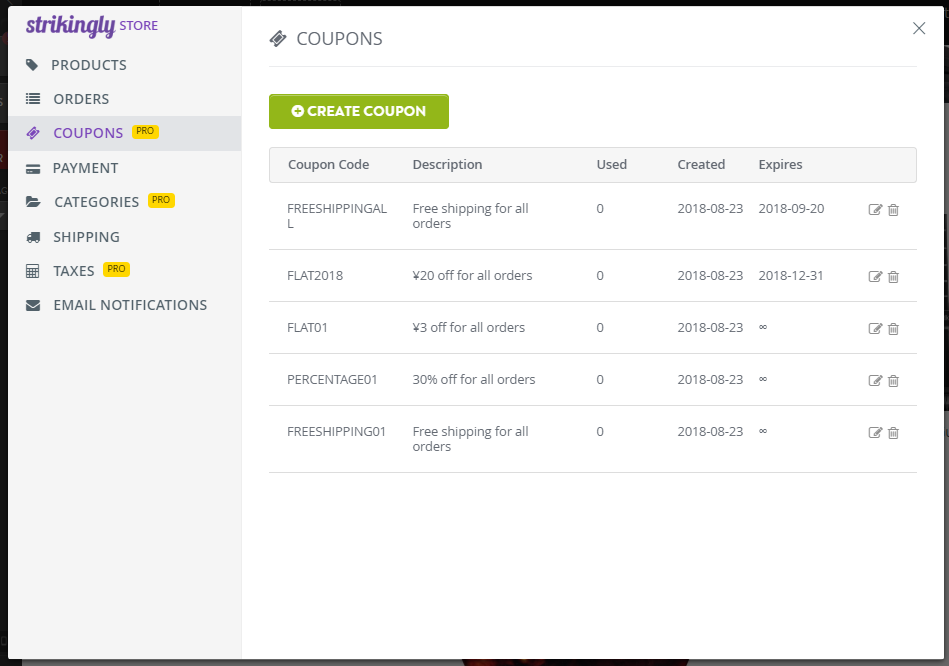Delete the PERCENTAGE01 coupon
The height and width of the screenshot is (666, 949).
point(893,380)
